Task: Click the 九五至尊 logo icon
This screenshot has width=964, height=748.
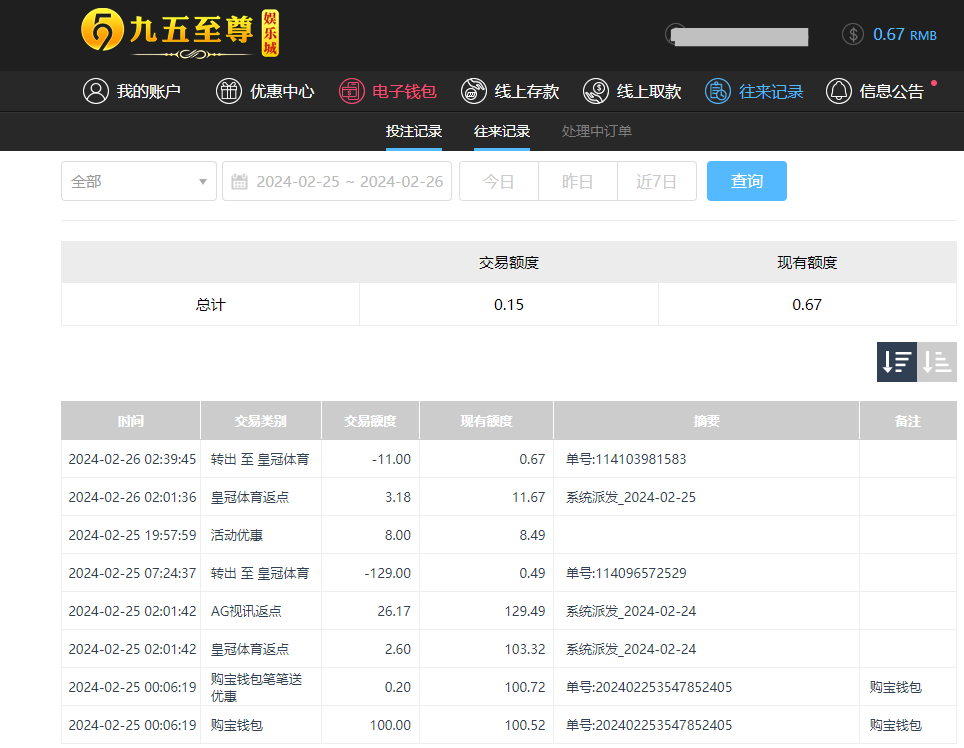Action: pyautogui.click(x=101, y=30)
